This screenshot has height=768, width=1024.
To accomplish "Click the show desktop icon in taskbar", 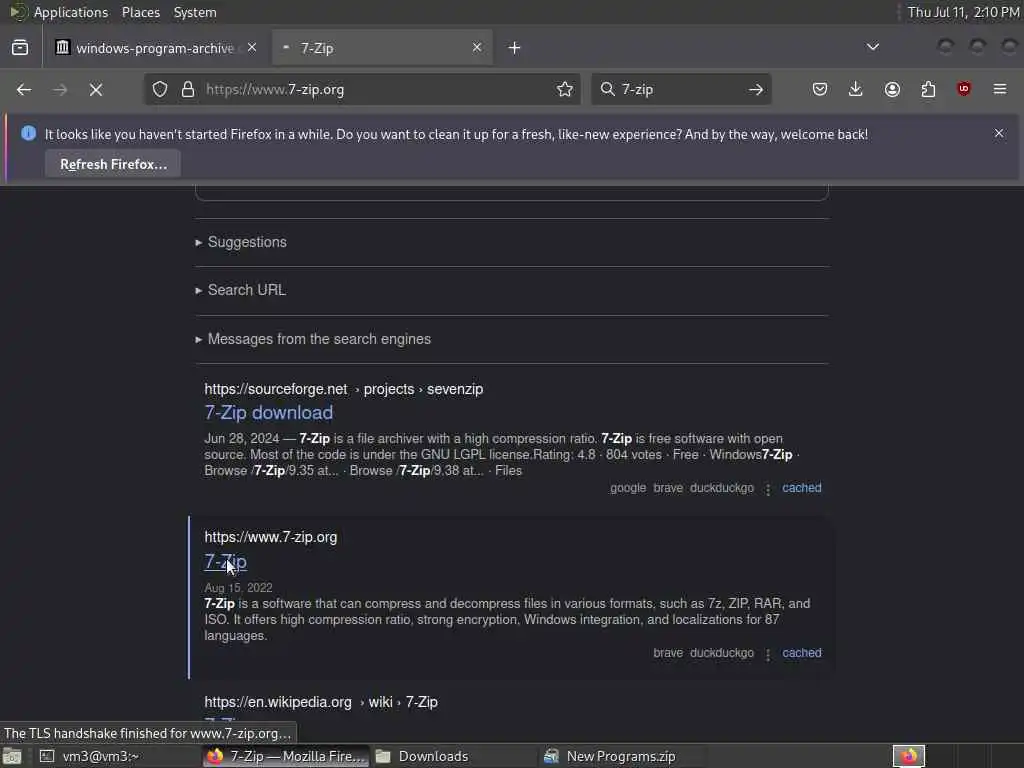I will click(12, 757).
